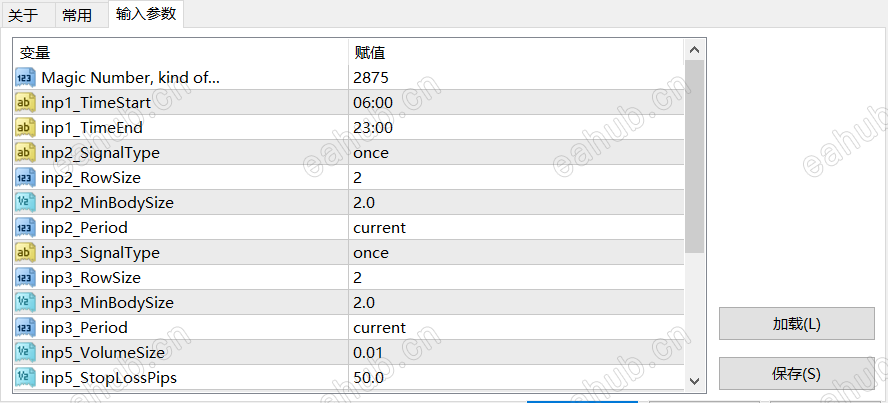Click the inp3_SignalType string type icon

[25, 252]
